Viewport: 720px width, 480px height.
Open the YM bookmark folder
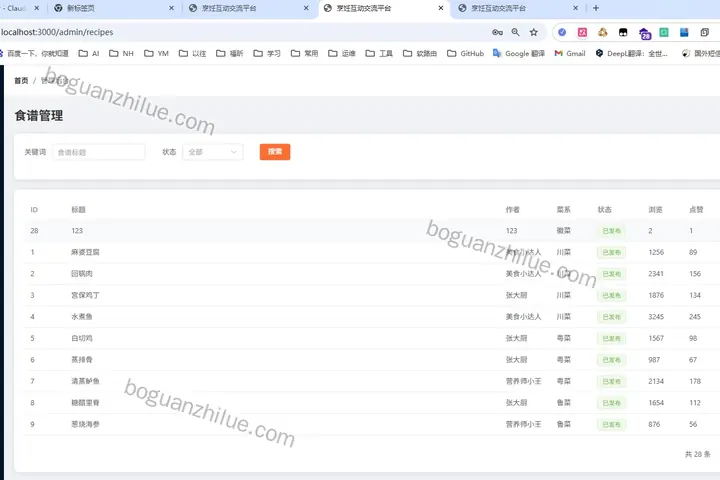click(x=157, y=53)
